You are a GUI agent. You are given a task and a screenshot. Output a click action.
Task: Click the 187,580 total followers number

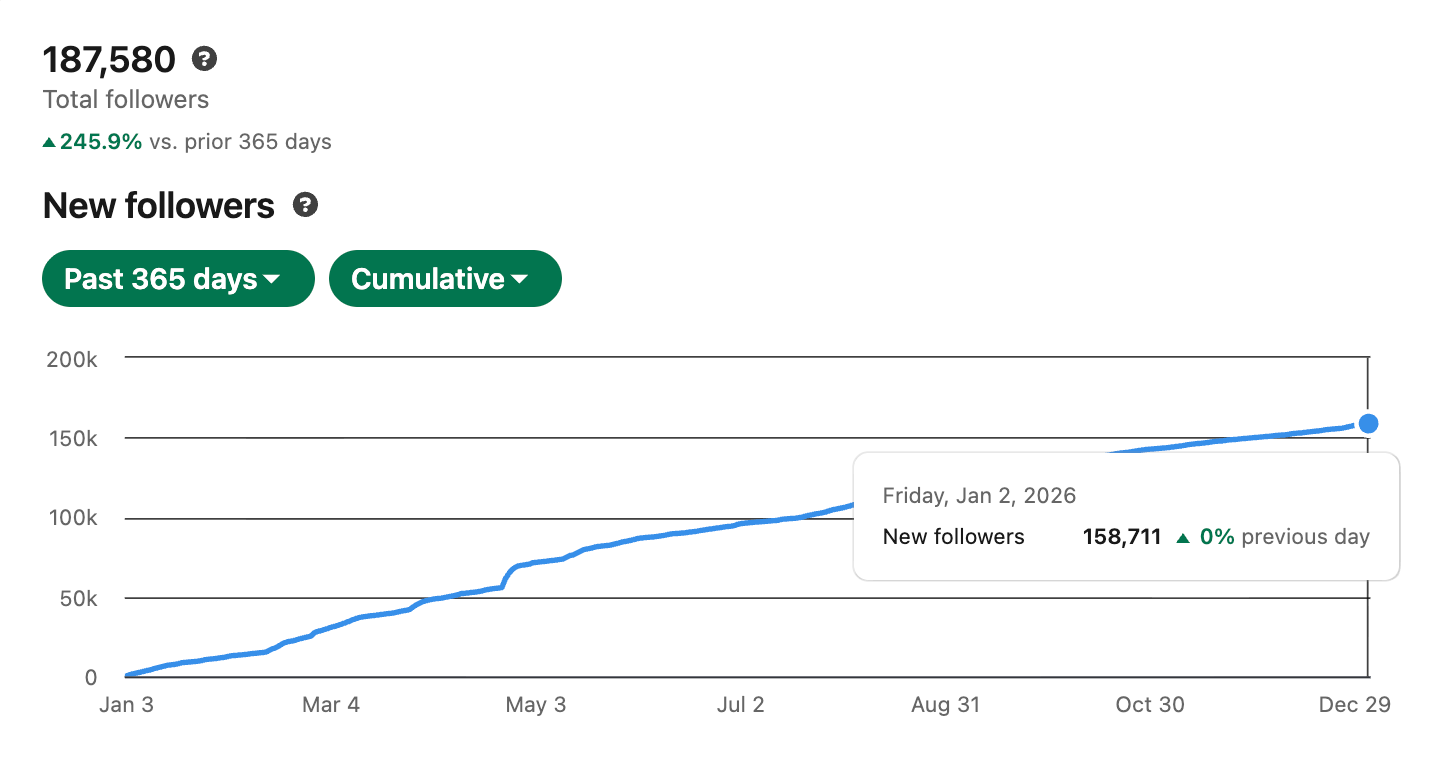(x=110, y=60)
